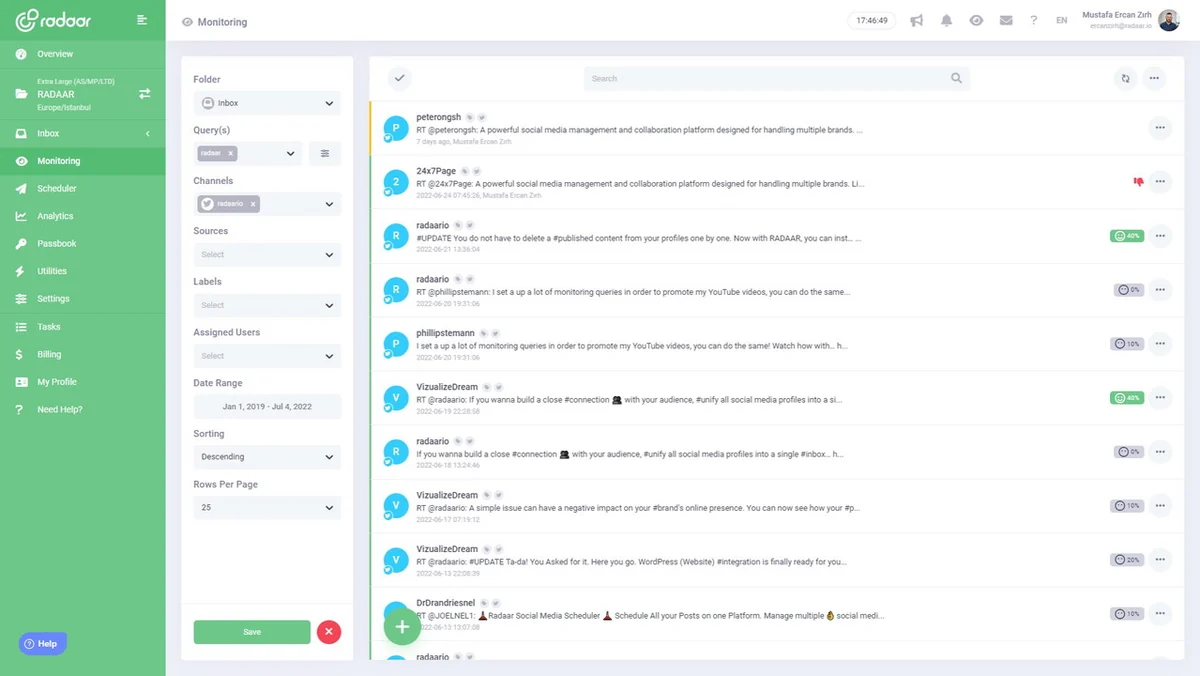Screen dimensions: 1200x676
Task: Open the Rows Per Page dropdown
Action: click(x=267, y=508)
